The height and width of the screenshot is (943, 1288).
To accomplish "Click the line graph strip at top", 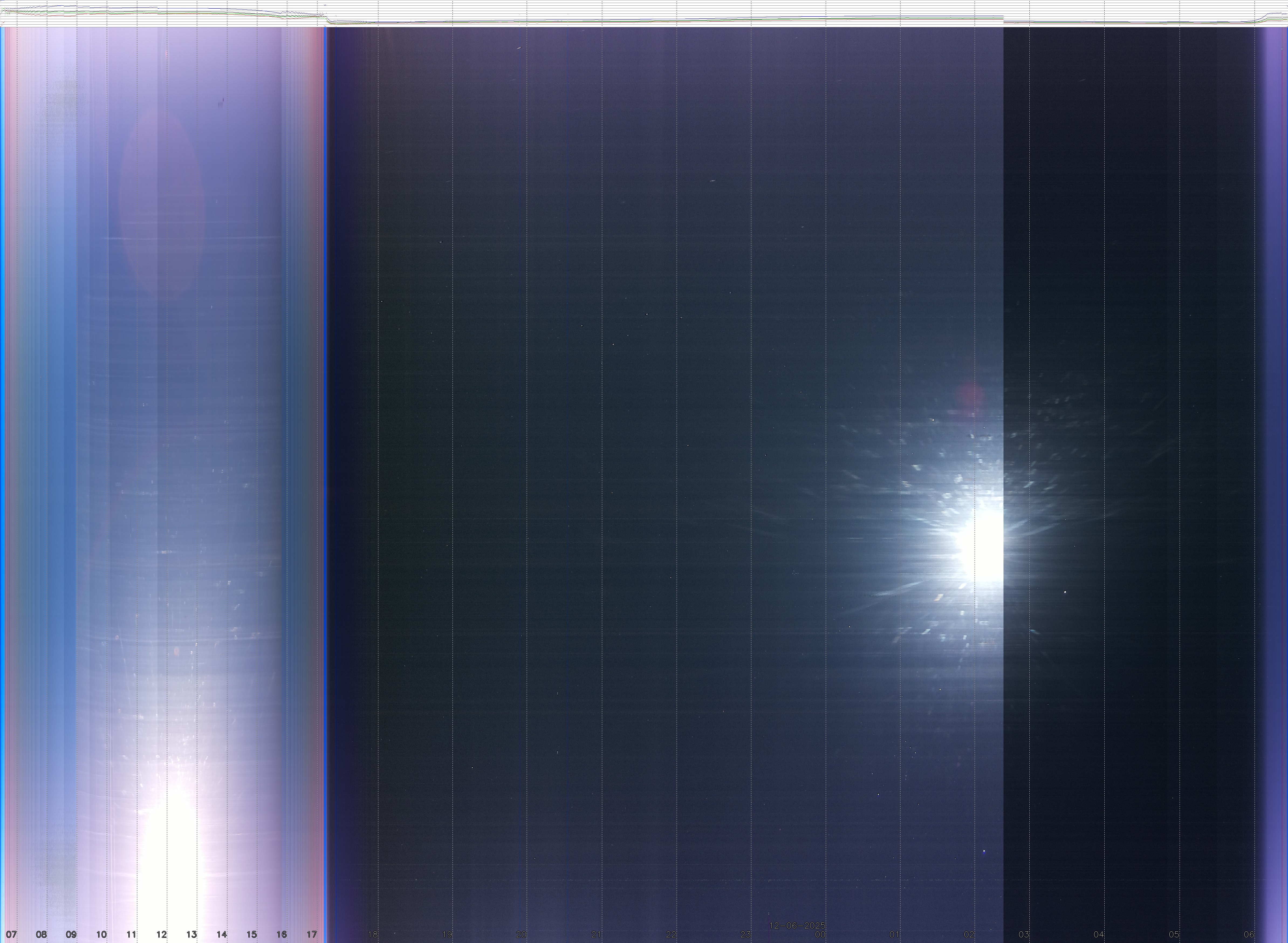I will point(644,13).
